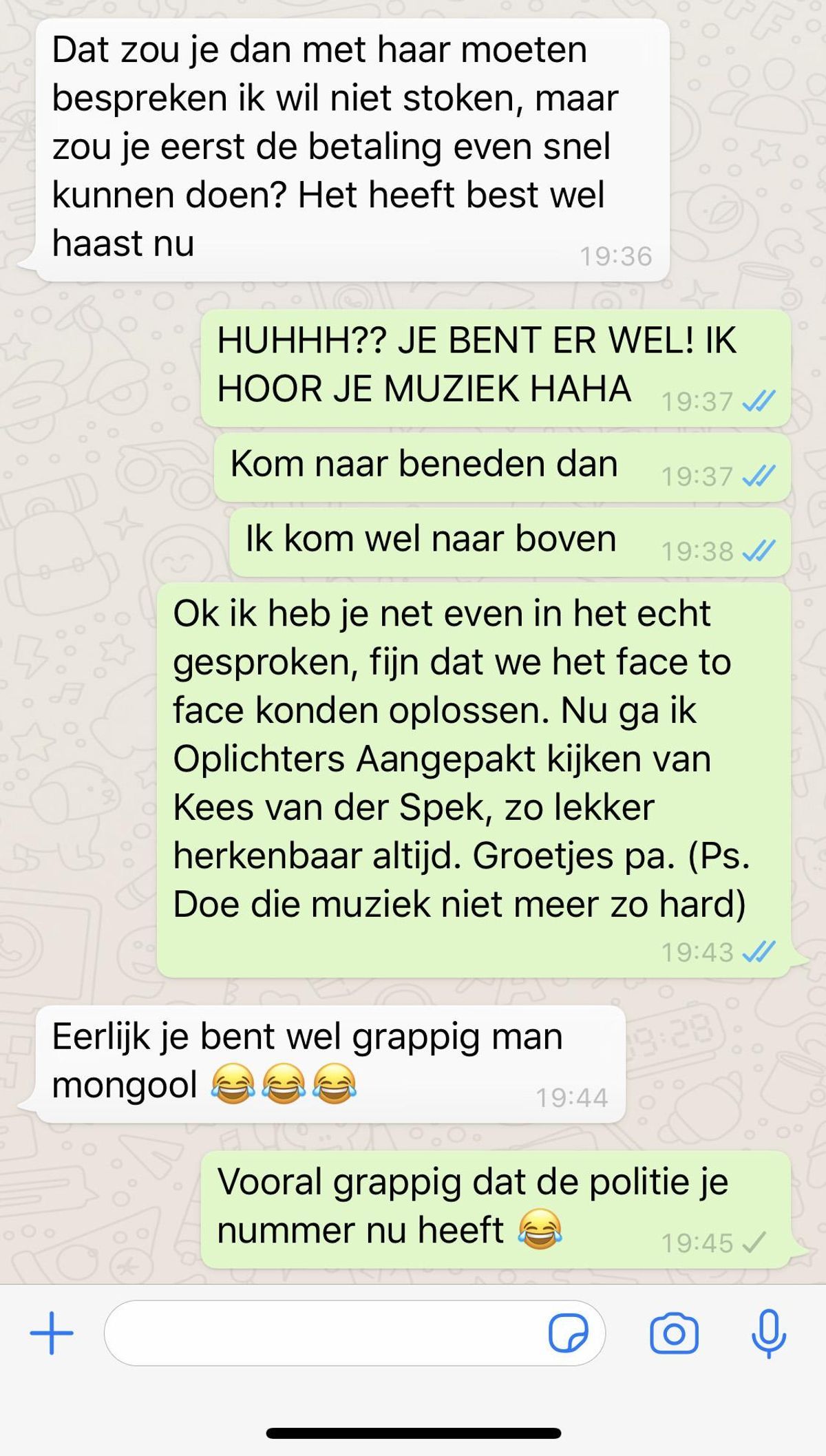The height and width of the screenshot is (1456, 826).
Task: Tap the 'HUHHH?? JE BENT ER WEL' message
Action: 495,368
